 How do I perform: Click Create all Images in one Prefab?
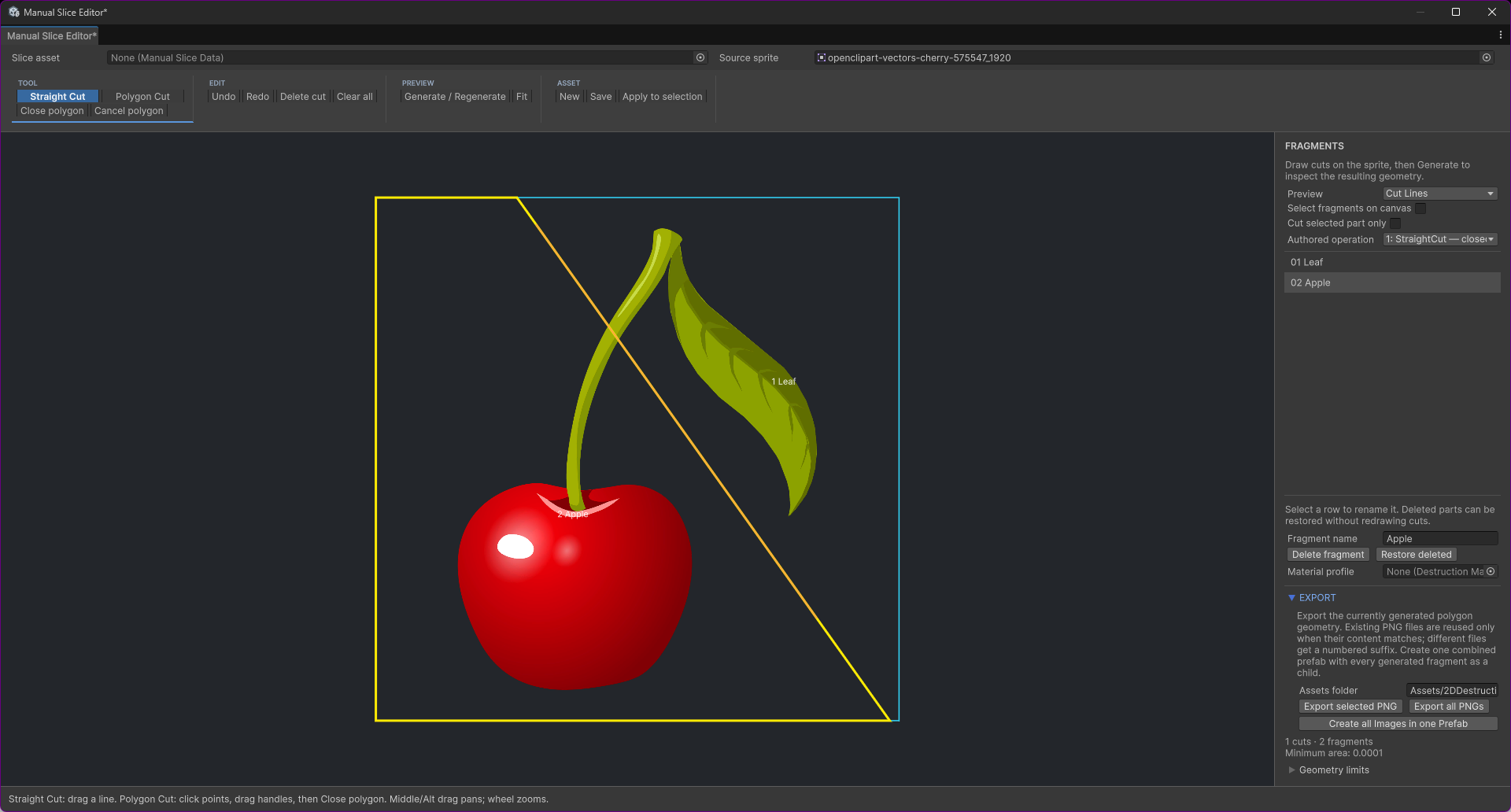pyautogui.click(x=1398, y=724)
